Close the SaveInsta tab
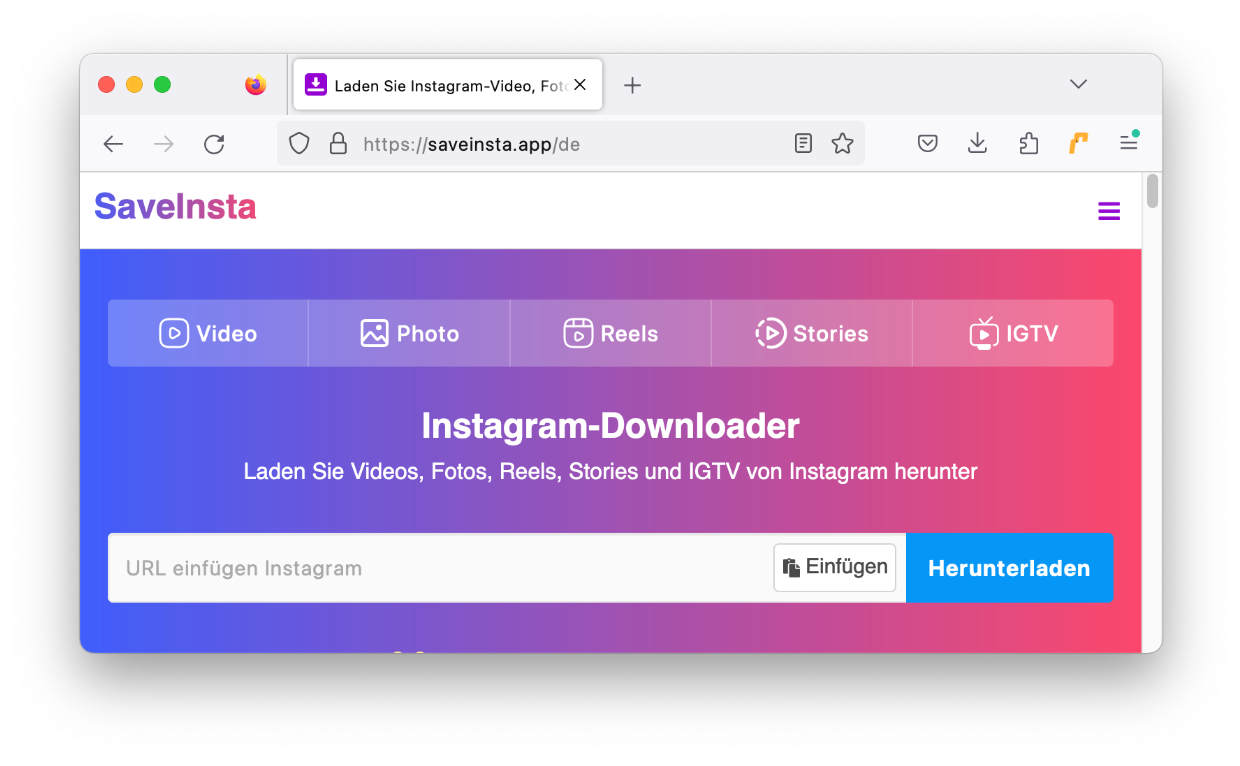 580,85
